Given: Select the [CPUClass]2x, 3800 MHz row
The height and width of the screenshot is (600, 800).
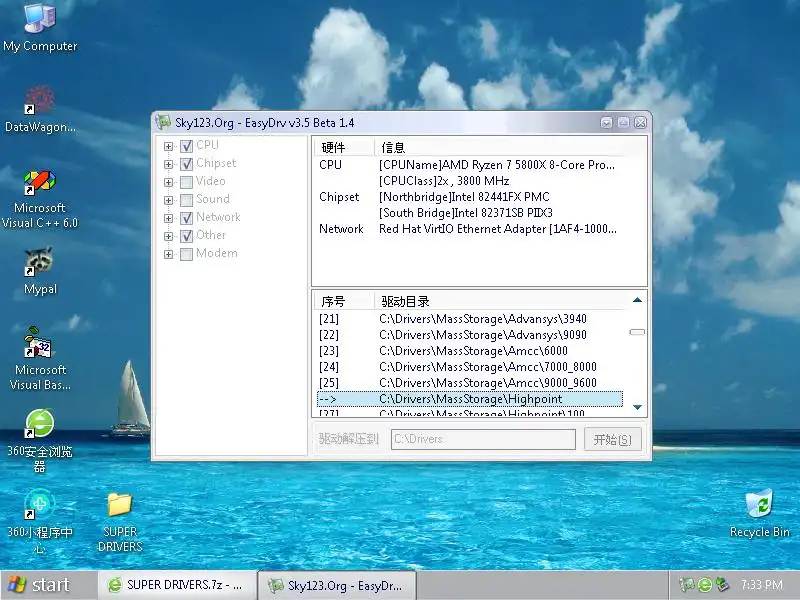Looking at the screenshot, I should [x=468, y=181].
